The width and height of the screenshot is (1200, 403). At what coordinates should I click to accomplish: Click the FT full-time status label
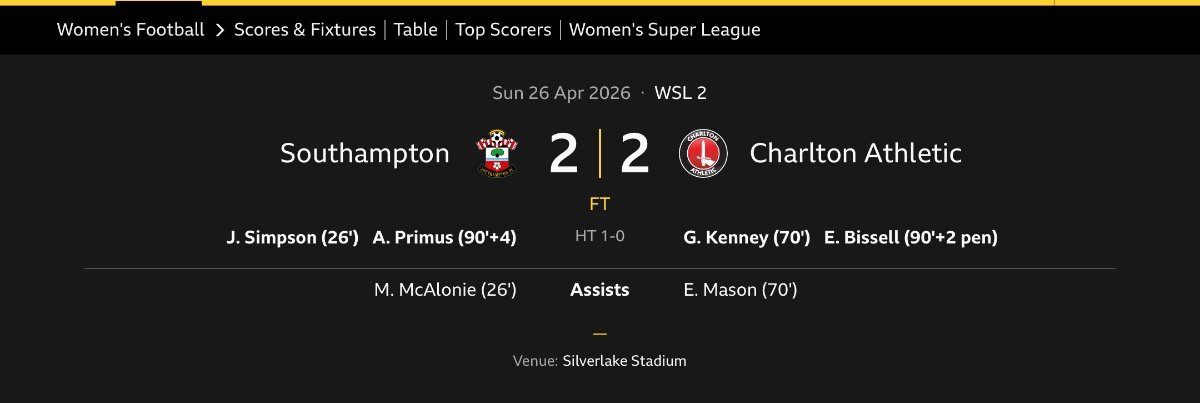pos(600,204)
